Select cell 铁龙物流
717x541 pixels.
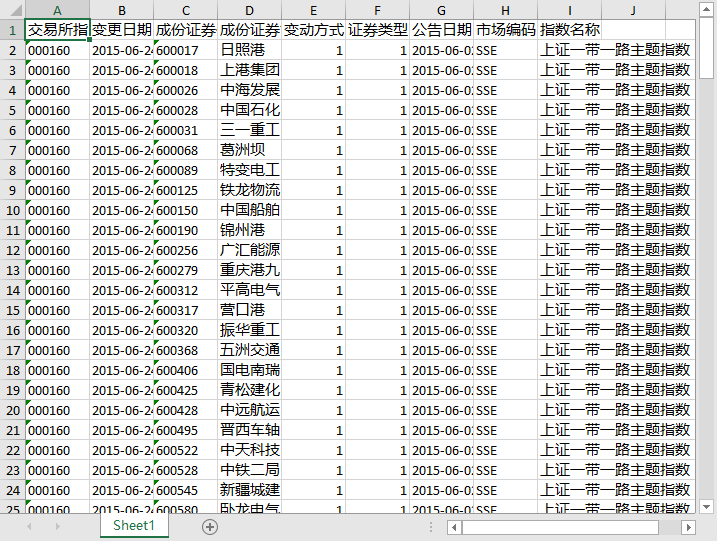click(250, 190)
